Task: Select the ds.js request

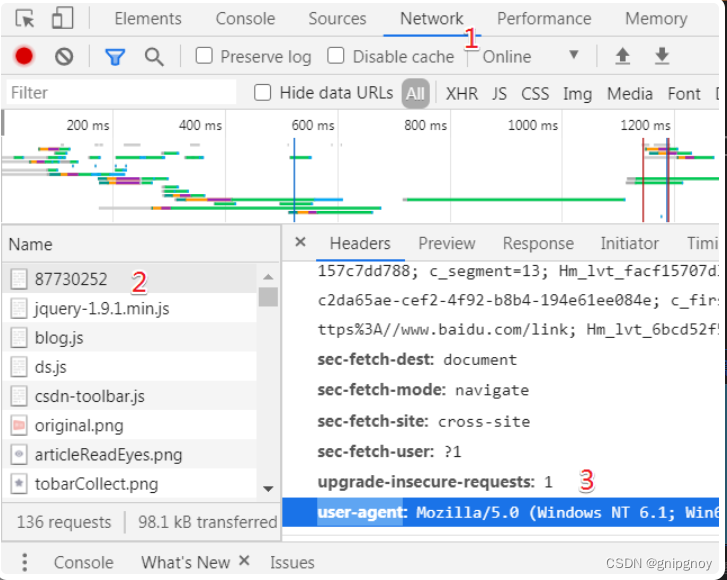Action: tap(129, 367)
